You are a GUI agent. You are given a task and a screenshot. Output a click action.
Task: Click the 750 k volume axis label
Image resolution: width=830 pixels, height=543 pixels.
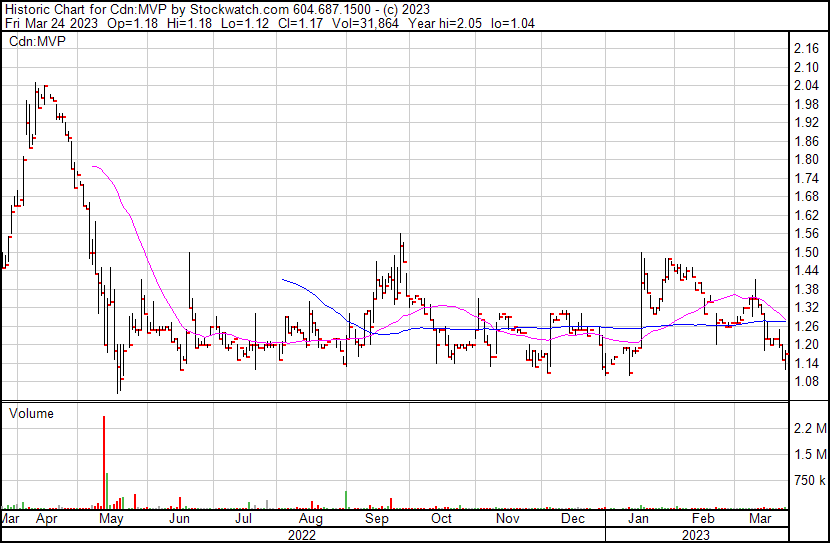point(809,481)
